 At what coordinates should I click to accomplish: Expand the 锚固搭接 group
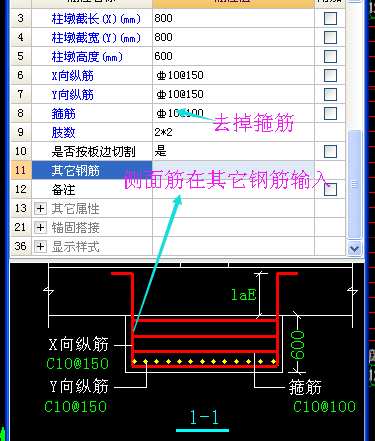click(40, 228)
